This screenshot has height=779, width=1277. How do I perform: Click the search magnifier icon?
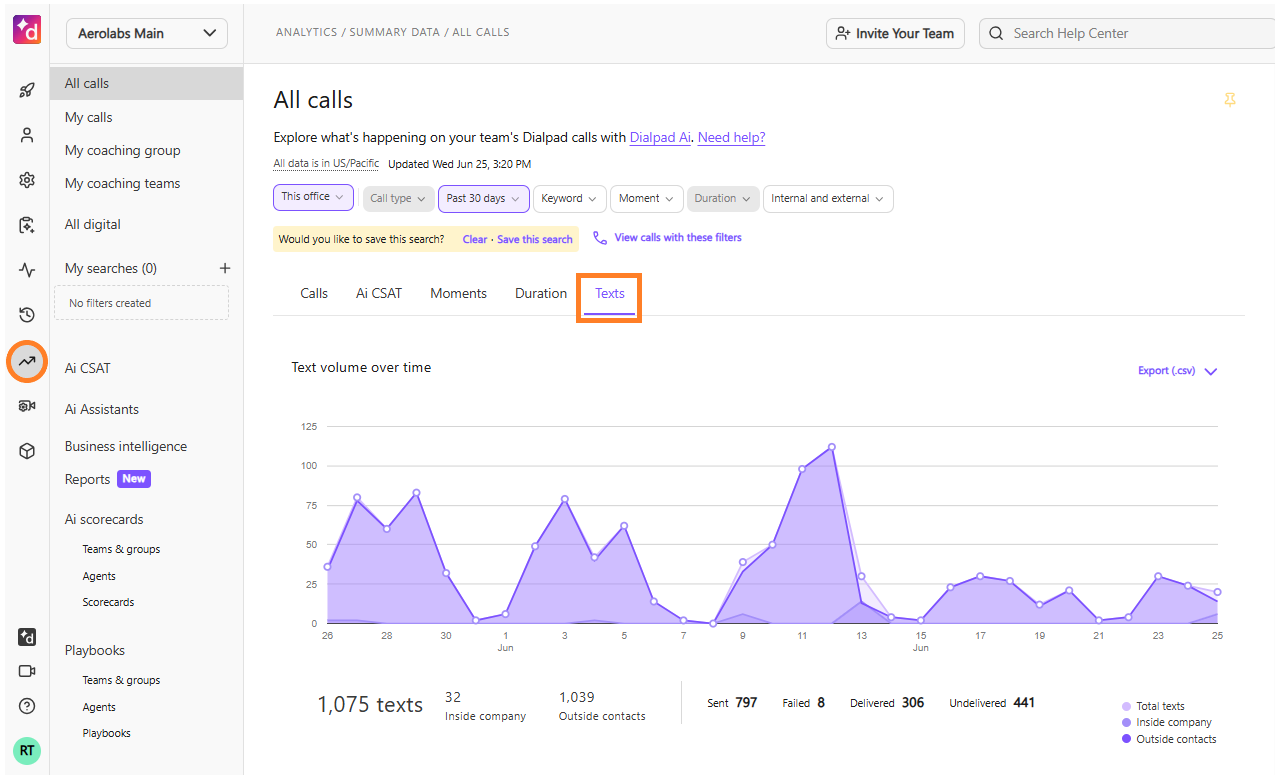pyautogui.click(x=996, y=33)
